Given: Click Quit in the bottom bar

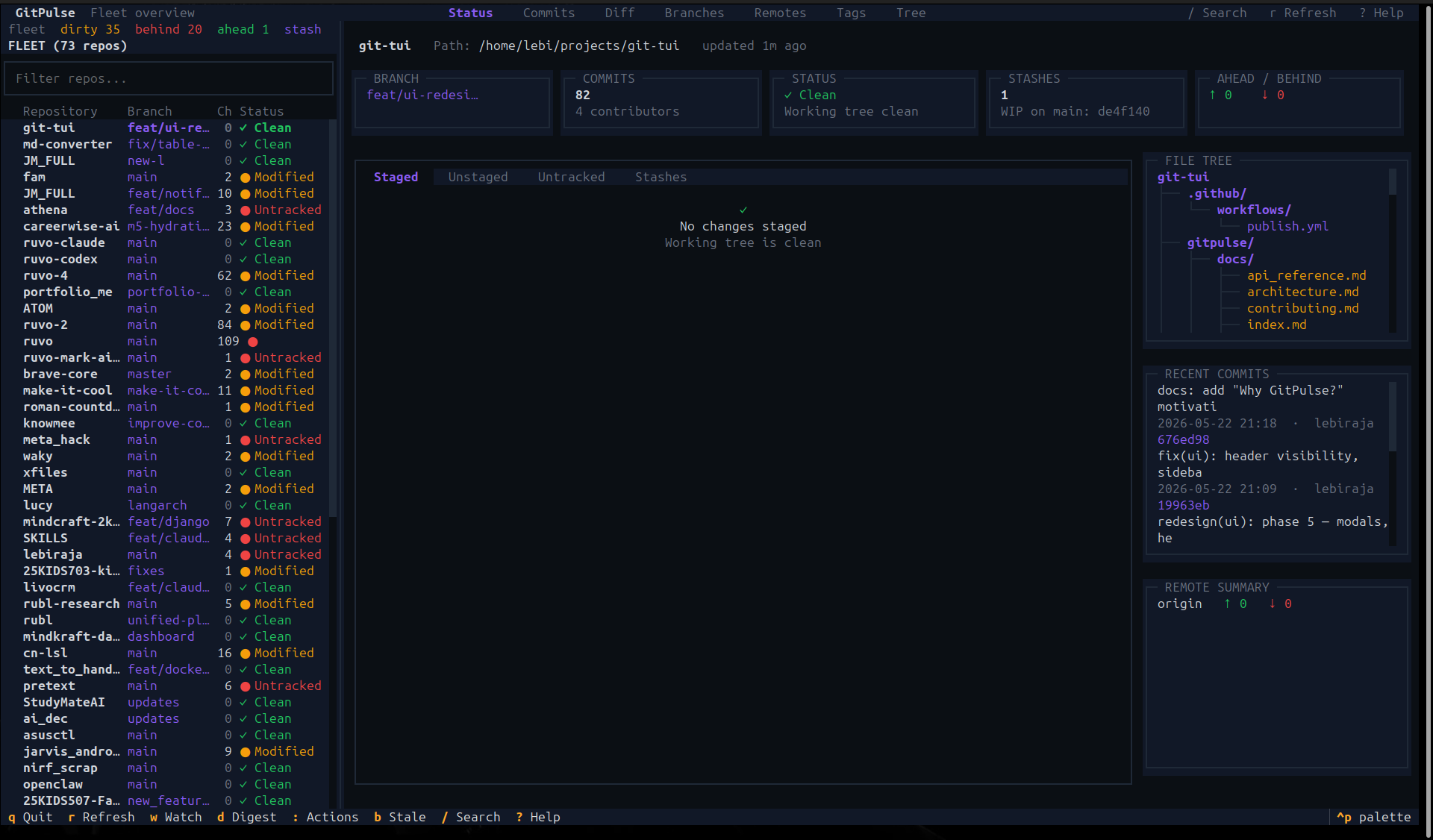Looking at the screenshot, I should (x=30, y=817).
